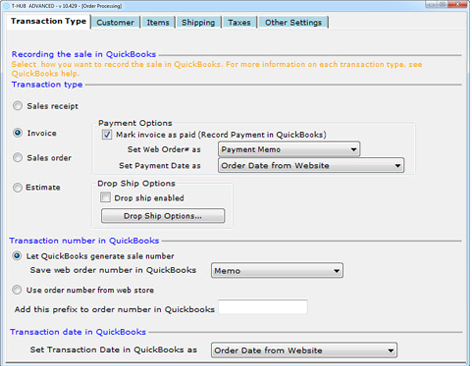Screen dimensions: 472x366
Task: Open the Items tab
Action: pyautogui.click(x=158, y=23)
